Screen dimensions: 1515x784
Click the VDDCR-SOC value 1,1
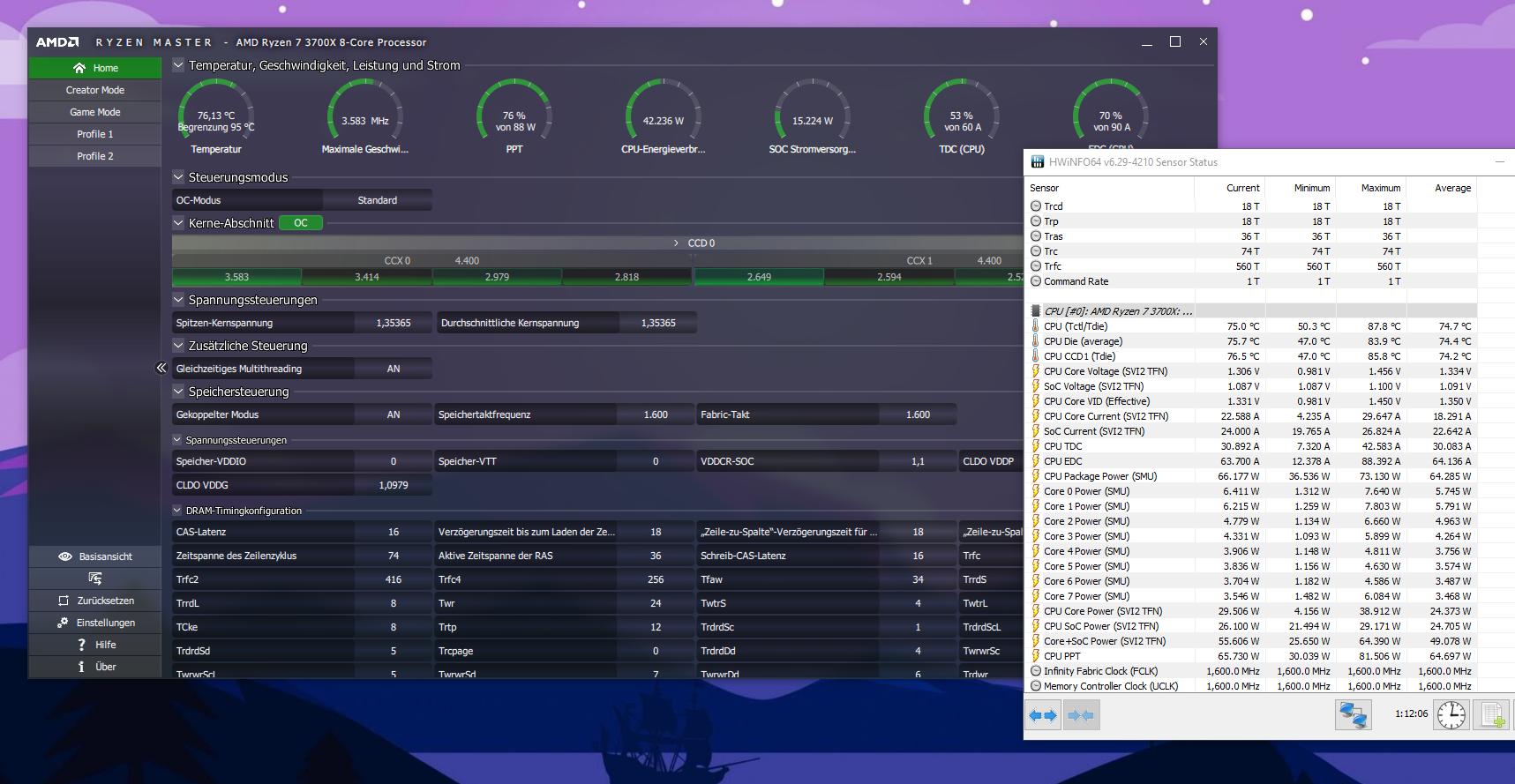point(918,461)
